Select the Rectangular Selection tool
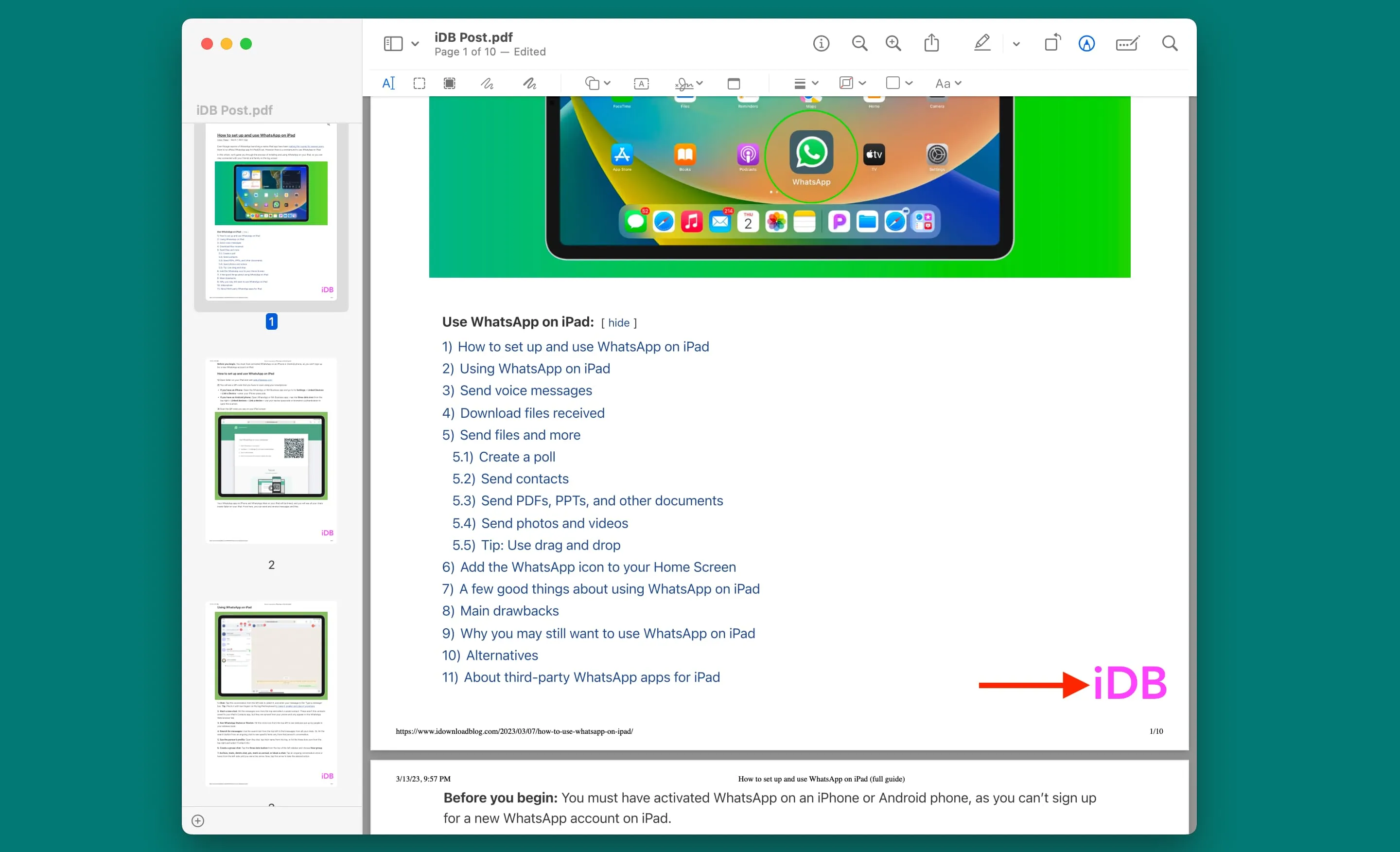This screenshot has height=852, width=1400. coord(420,84)
